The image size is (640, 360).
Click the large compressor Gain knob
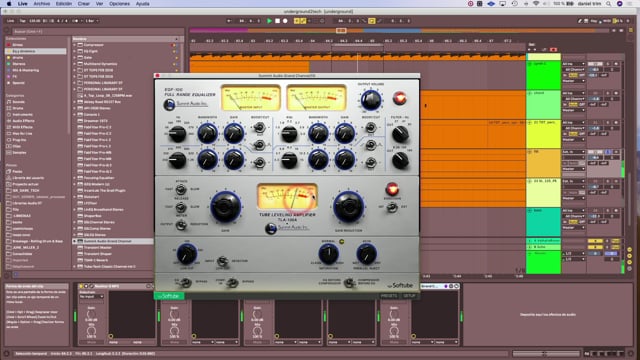[x=225, y=207]
